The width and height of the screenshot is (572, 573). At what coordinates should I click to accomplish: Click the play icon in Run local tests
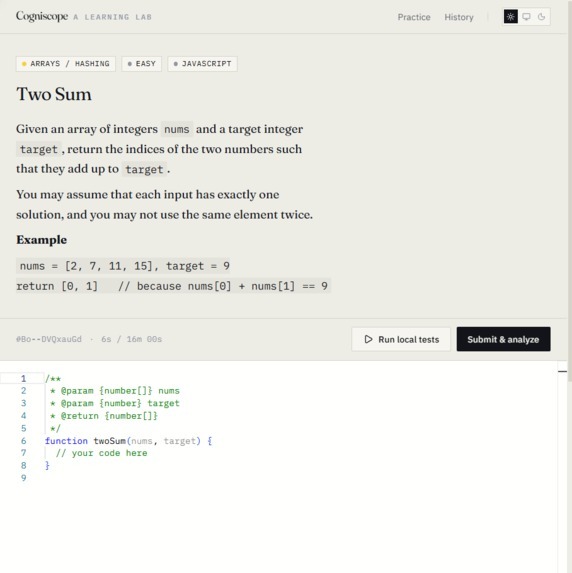pyautogui.click(x=368, y=339)
